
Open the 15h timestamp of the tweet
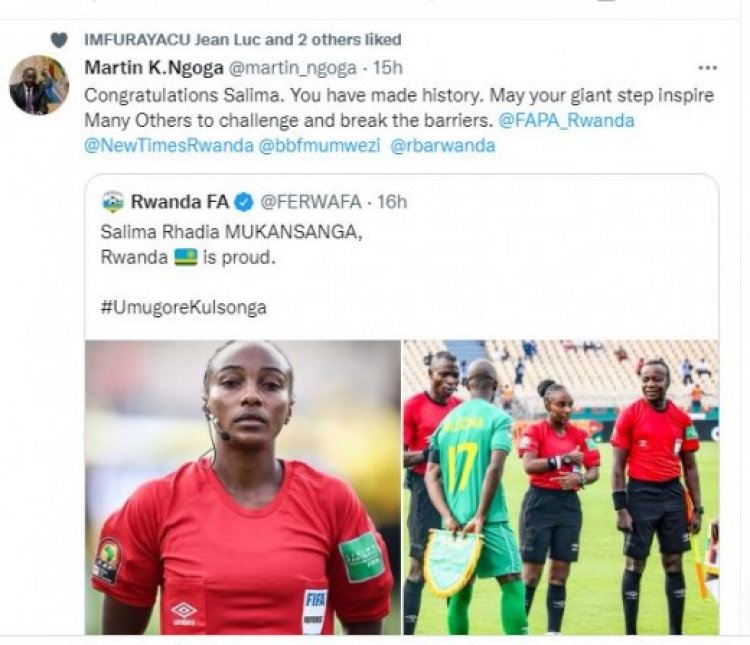tap(387, 68)
